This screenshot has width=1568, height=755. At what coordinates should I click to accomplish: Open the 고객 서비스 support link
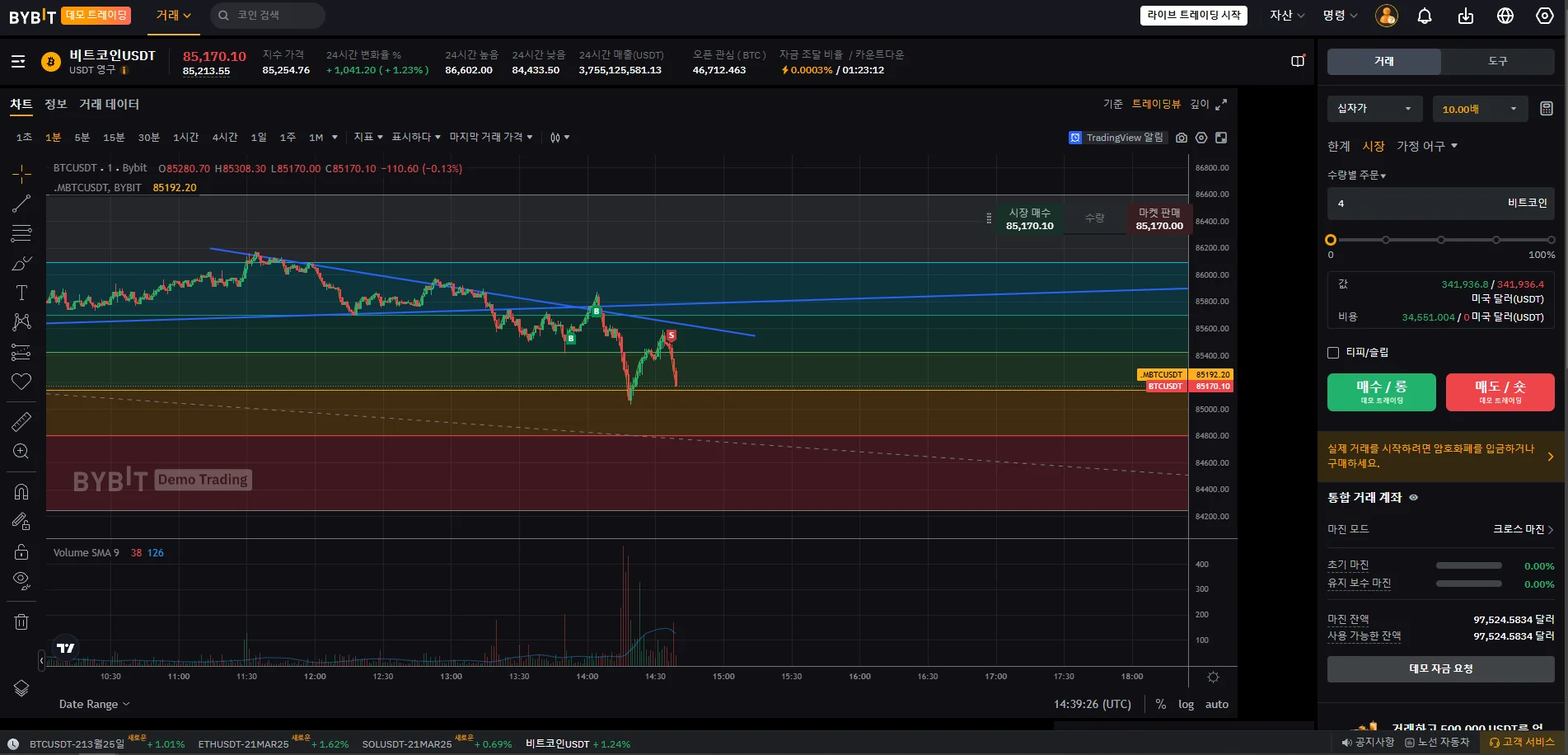point(1523,742)
